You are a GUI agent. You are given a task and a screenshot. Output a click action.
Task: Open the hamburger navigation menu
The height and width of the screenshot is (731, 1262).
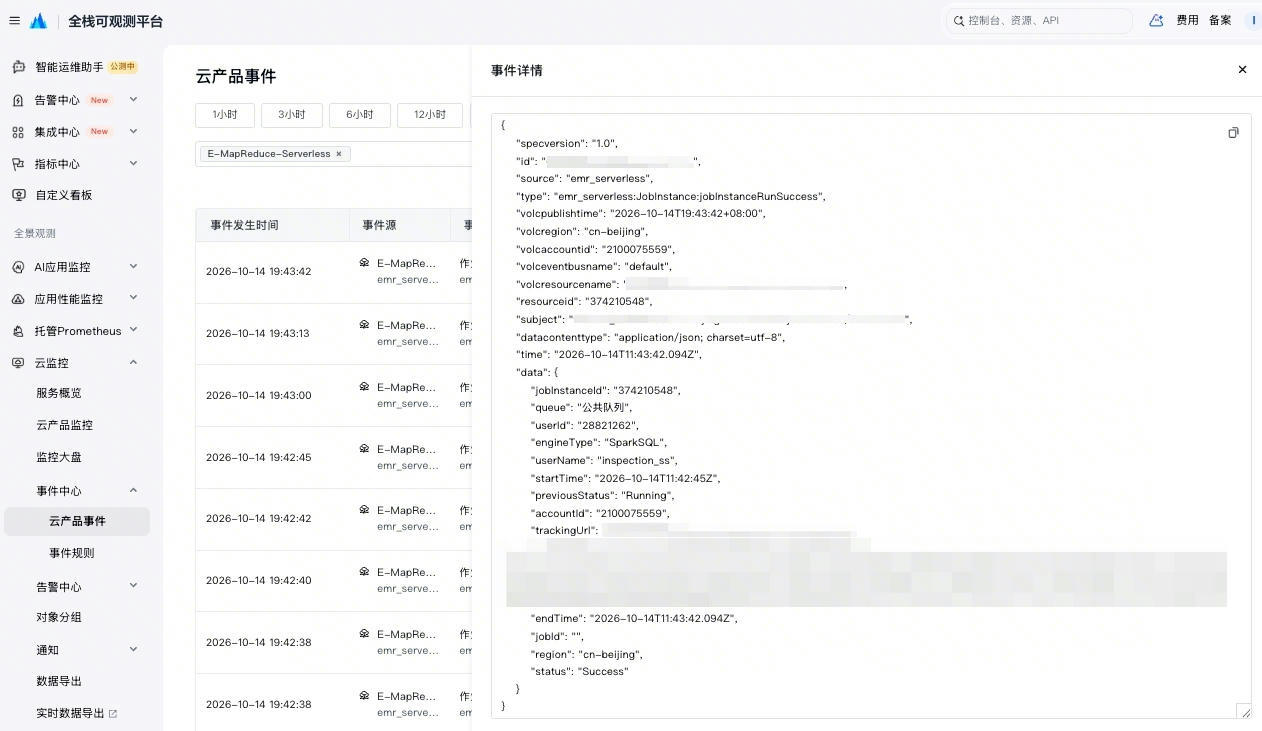pyautogui.click(x=14, y=21)
